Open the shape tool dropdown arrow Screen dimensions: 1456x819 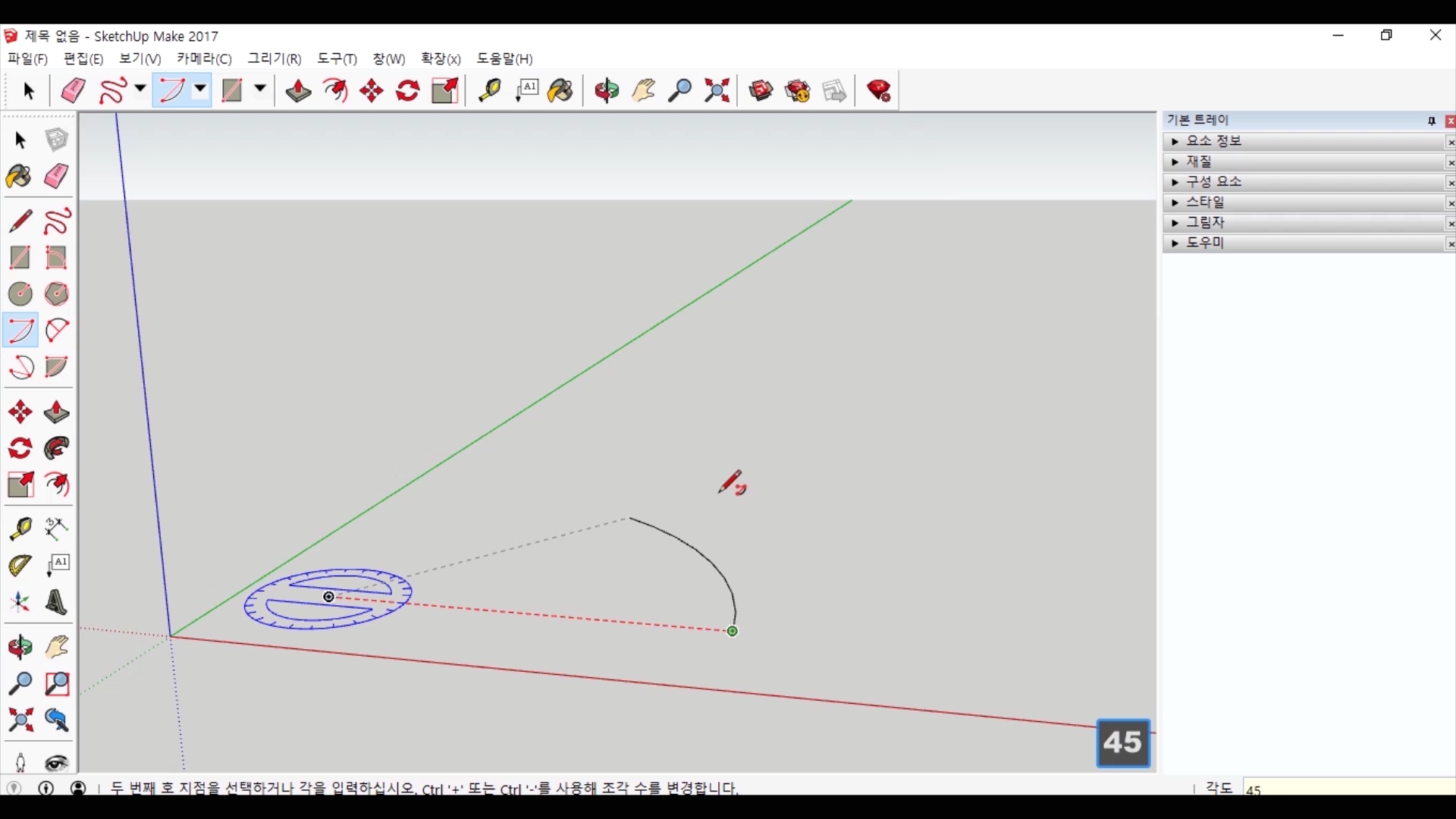[x=260, y=89]
